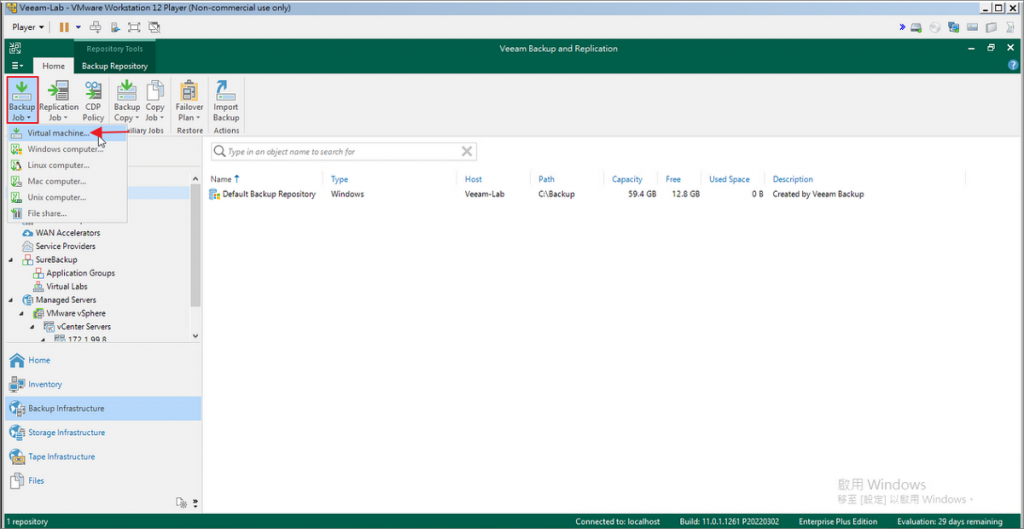Click the Storage Infrastructure icon

(17, 432)
